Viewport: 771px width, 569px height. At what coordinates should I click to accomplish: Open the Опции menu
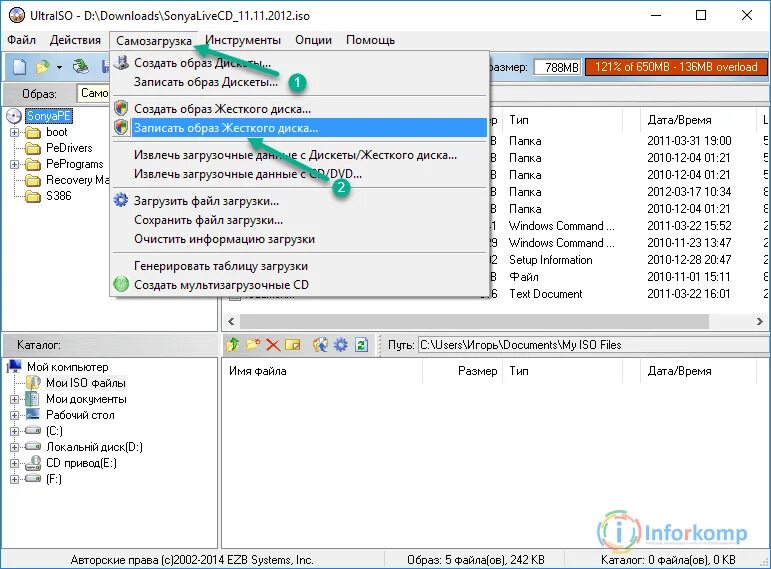(313, 40)
